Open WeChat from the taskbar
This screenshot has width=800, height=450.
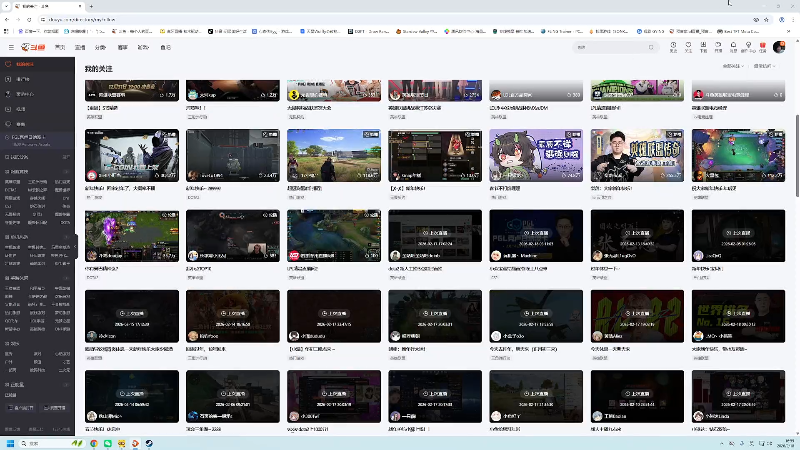pyautogui.click(x=108, y=443)
